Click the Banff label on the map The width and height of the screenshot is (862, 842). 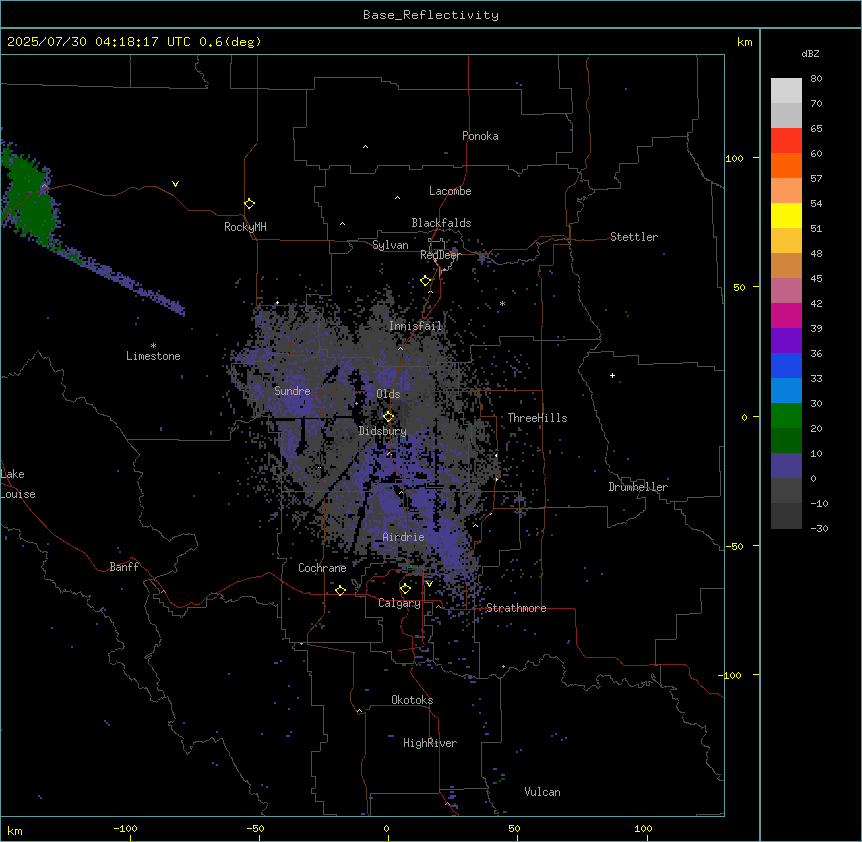point(124,567)
